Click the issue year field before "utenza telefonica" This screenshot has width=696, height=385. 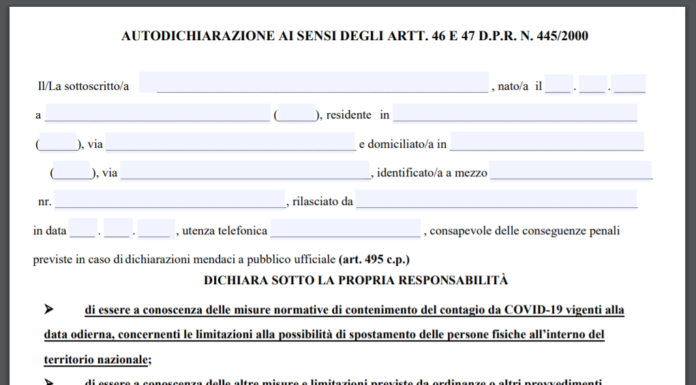pyautogui.click(x=156, y=228)
